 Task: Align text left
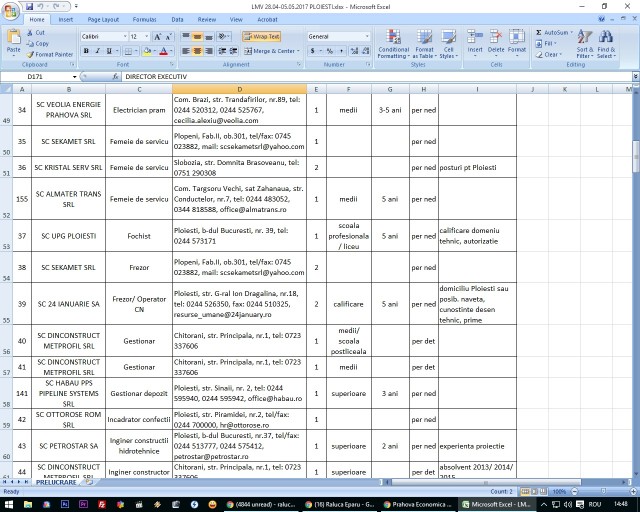point(186,51)
